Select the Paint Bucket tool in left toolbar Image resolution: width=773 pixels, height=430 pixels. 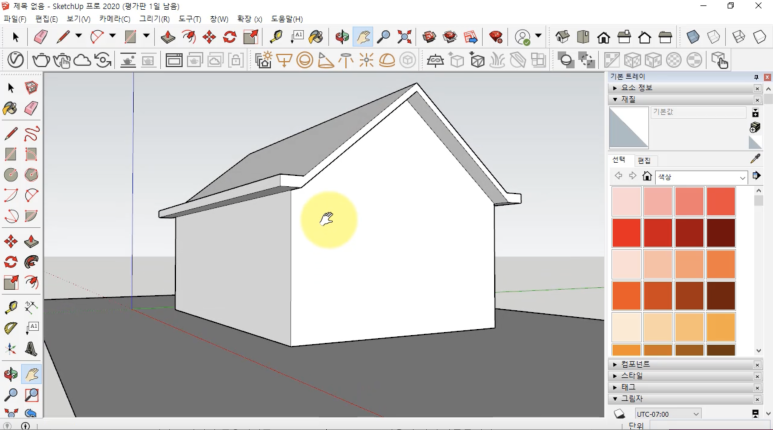point(10,108)
